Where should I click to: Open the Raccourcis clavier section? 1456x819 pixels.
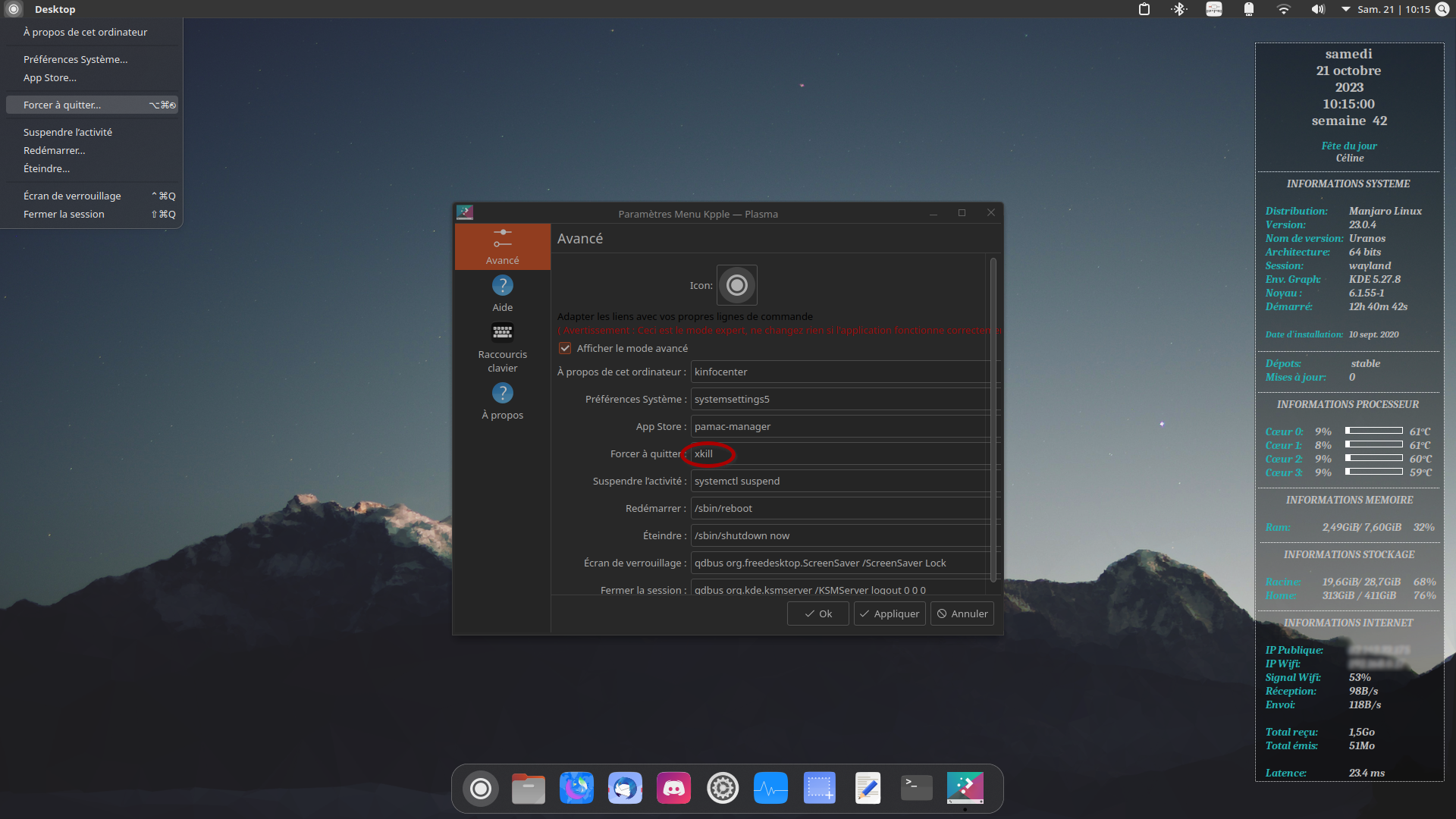point(502,347)
